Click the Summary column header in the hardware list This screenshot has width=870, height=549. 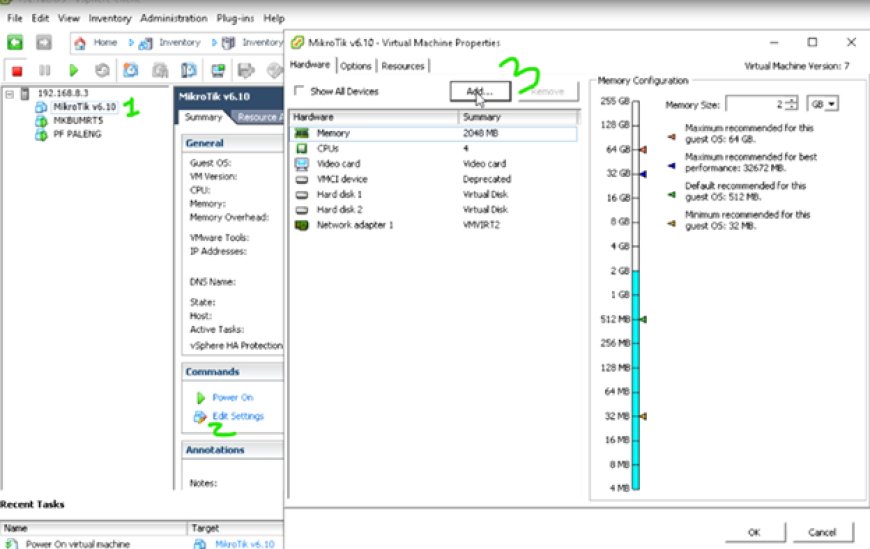coord(519,117)
